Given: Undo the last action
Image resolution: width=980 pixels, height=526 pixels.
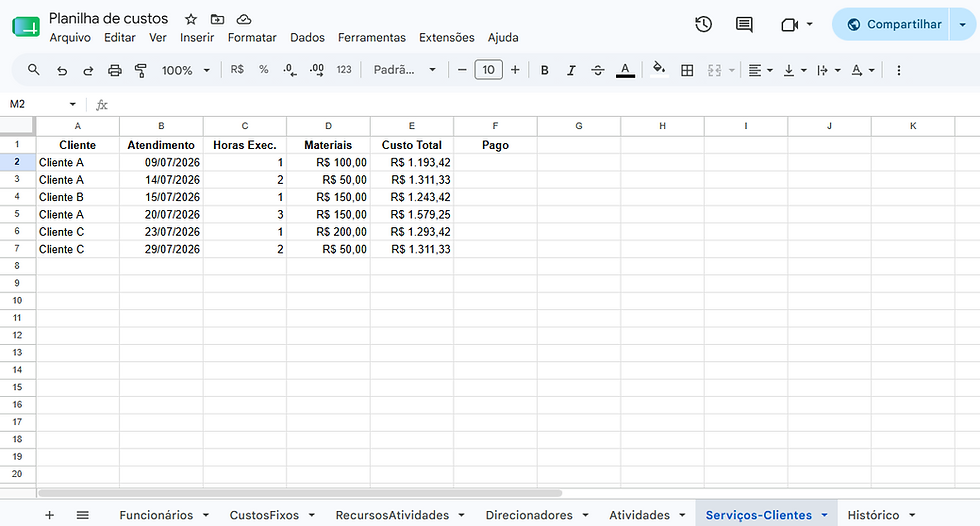Looking at the screenshot, I should [x=61, y=70].
